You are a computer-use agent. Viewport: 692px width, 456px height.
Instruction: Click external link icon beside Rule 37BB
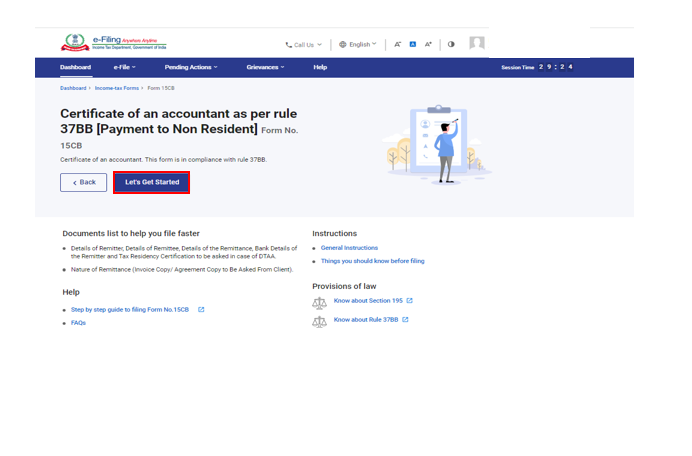pyautogui.click(x=405, y=320)
